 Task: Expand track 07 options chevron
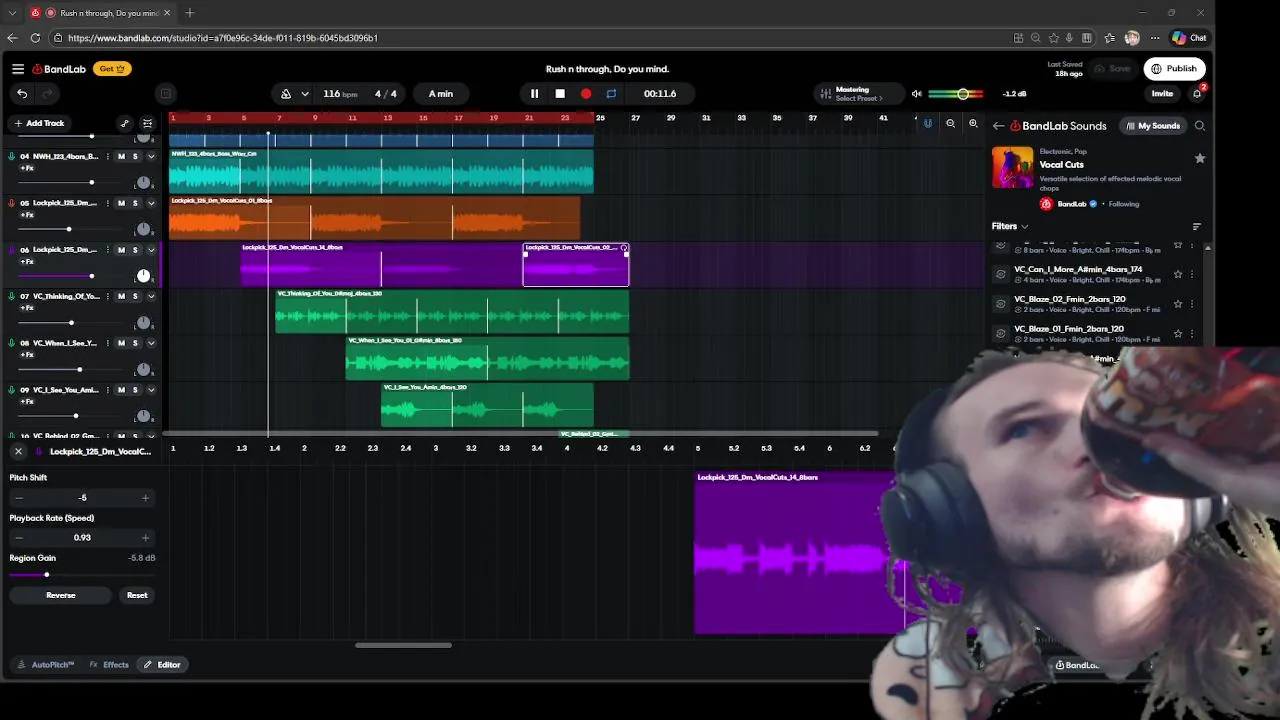coord(151,296)
